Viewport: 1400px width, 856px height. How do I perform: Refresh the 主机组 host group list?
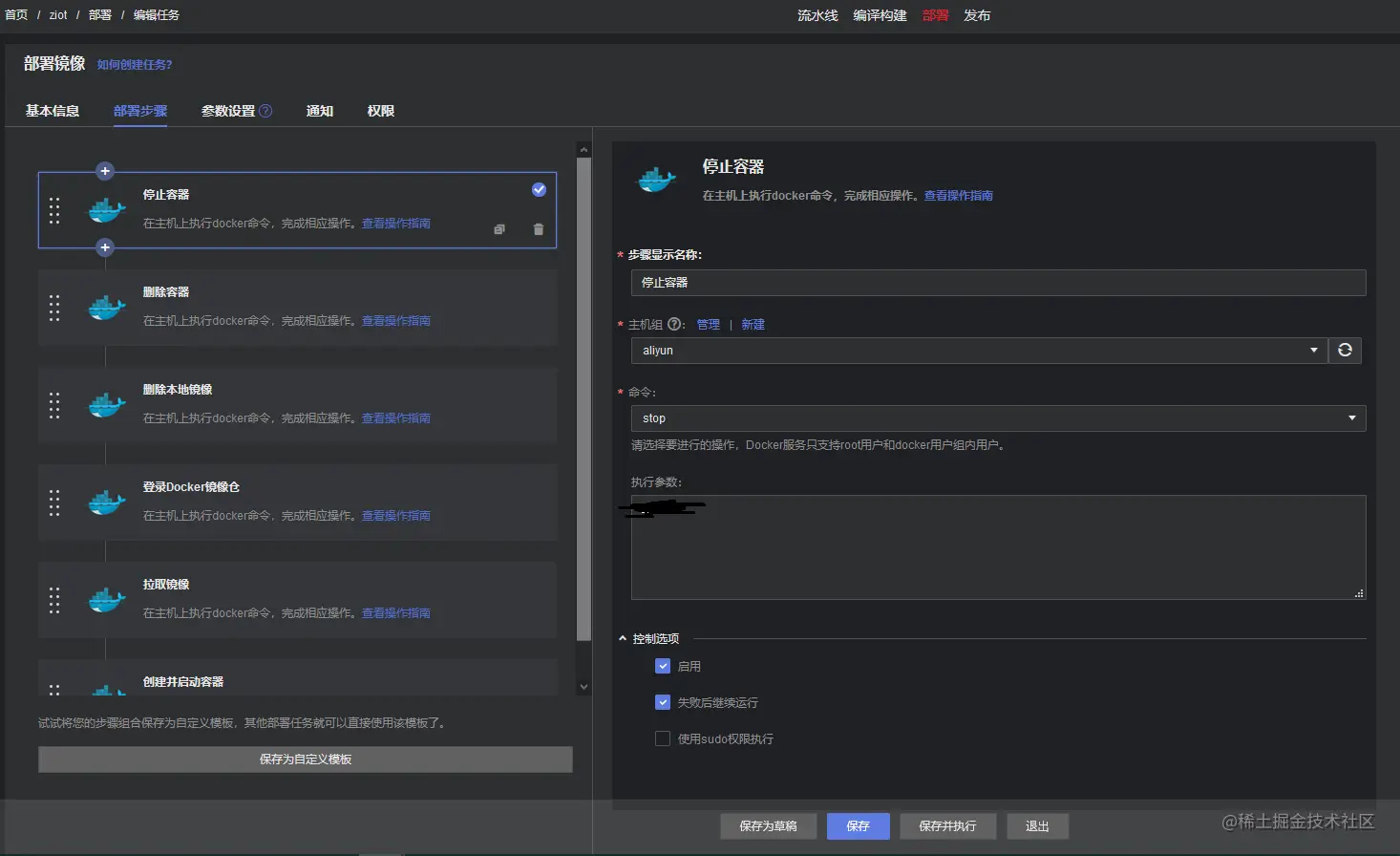point(1345,351)
